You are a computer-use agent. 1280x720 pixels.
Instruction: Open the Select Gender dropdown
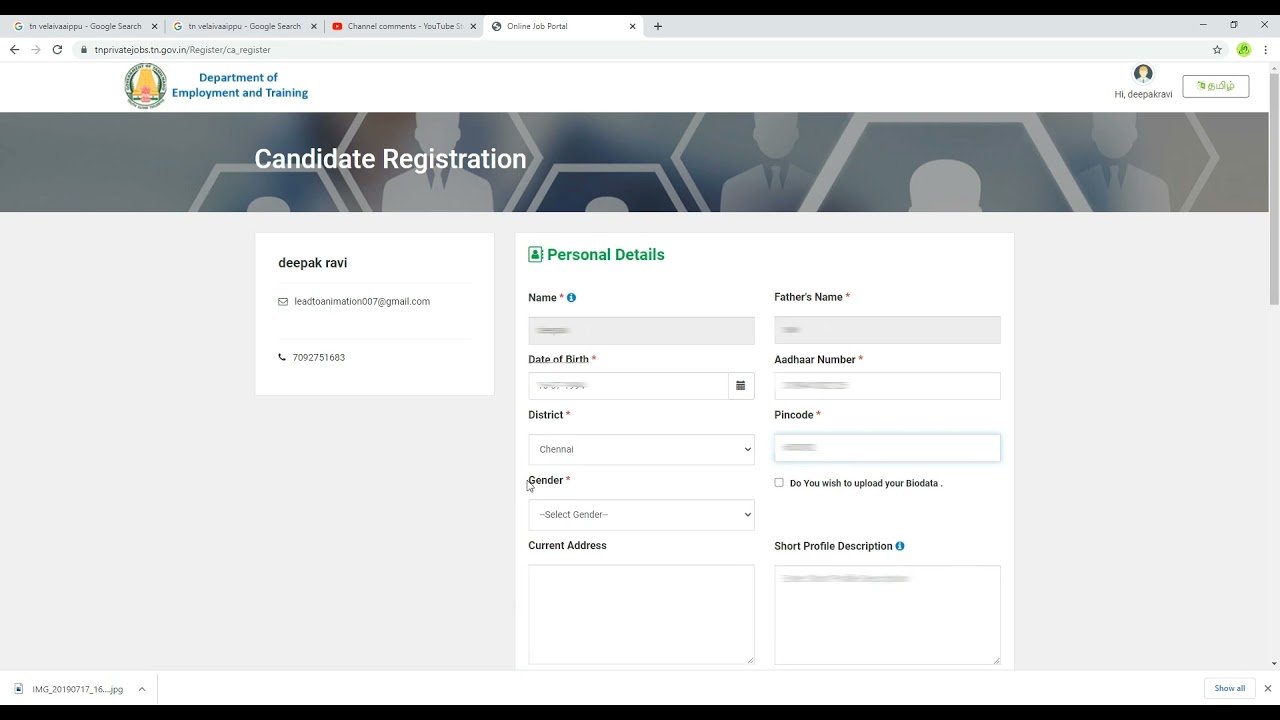tap(641, 514)
